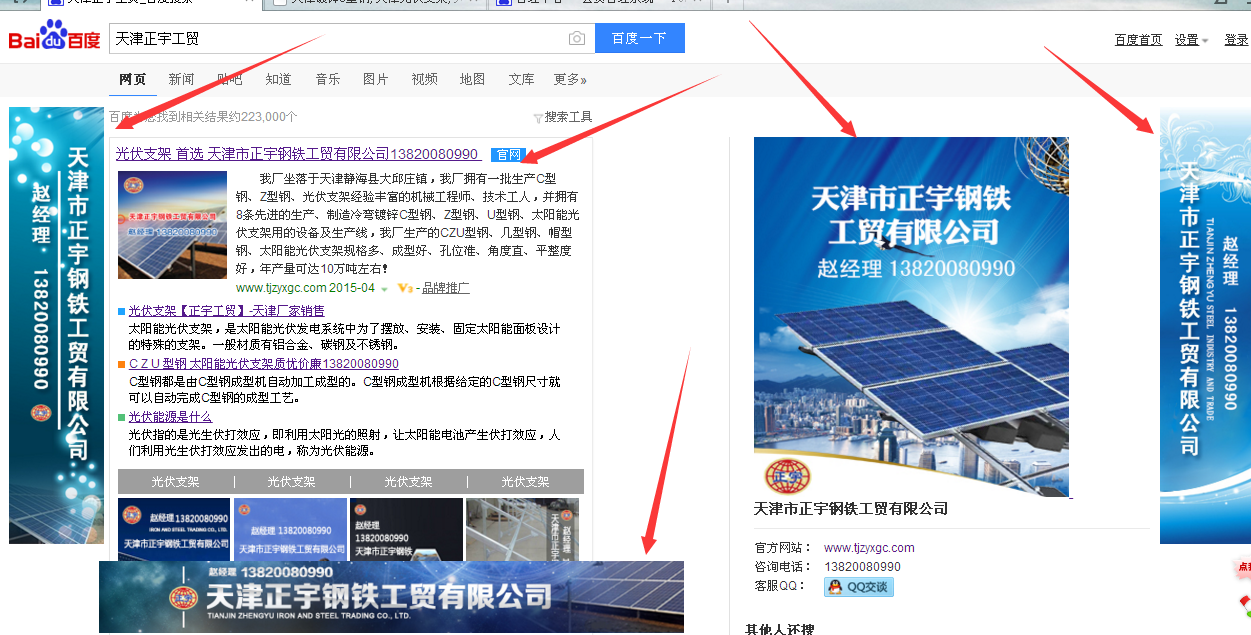Open fourth product thumbnail showing steel frames
The image size is (1251, 635).
(522, 530)
